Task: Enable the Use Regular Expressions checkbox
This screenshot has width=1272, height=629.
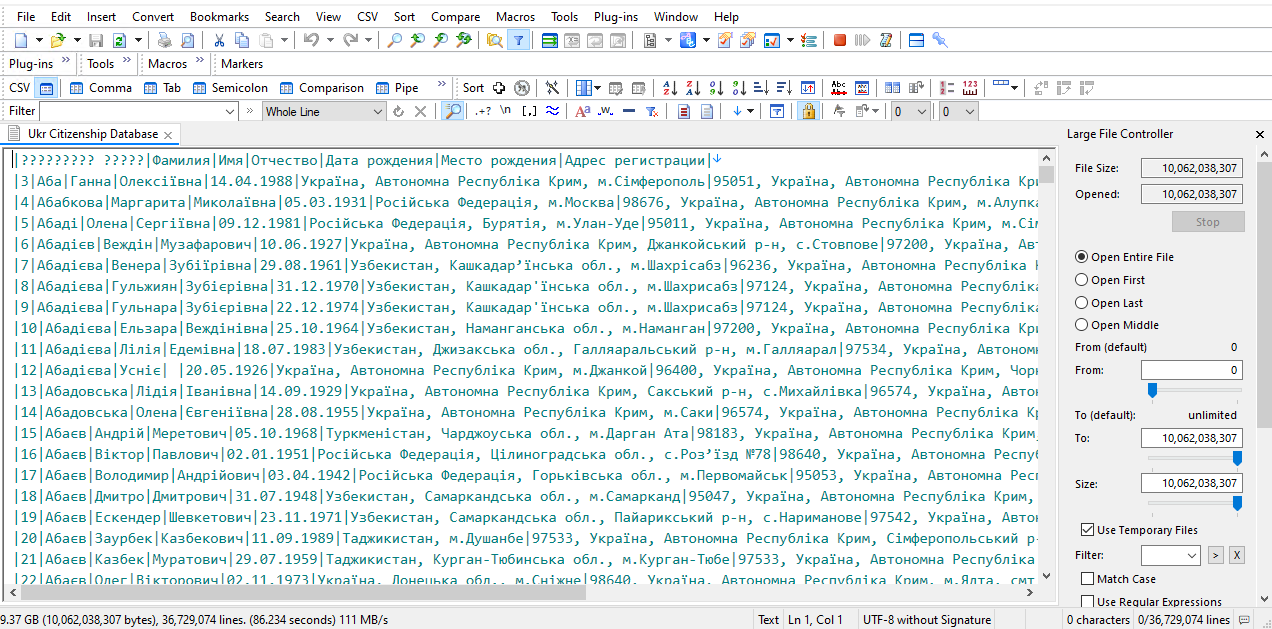Action: coord(1088,602)
